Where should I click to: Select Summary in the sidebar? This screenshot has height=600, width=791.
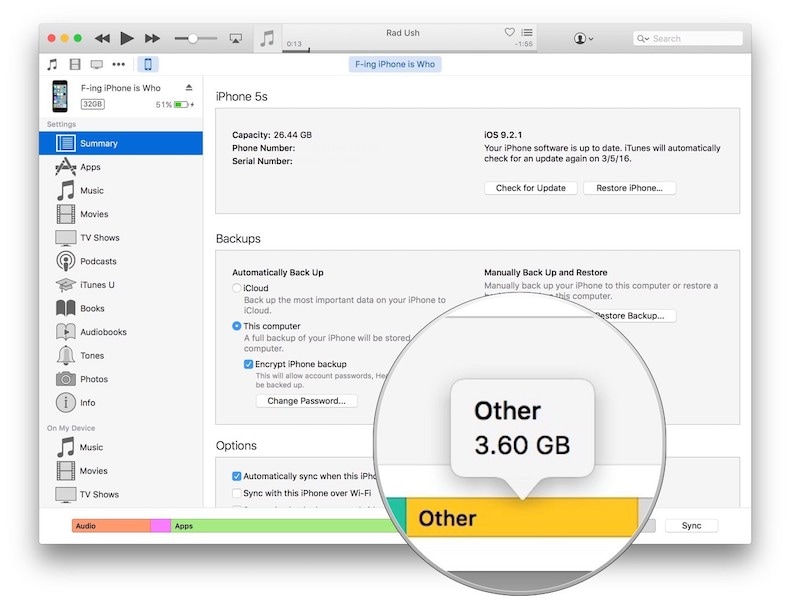[121, 143]
